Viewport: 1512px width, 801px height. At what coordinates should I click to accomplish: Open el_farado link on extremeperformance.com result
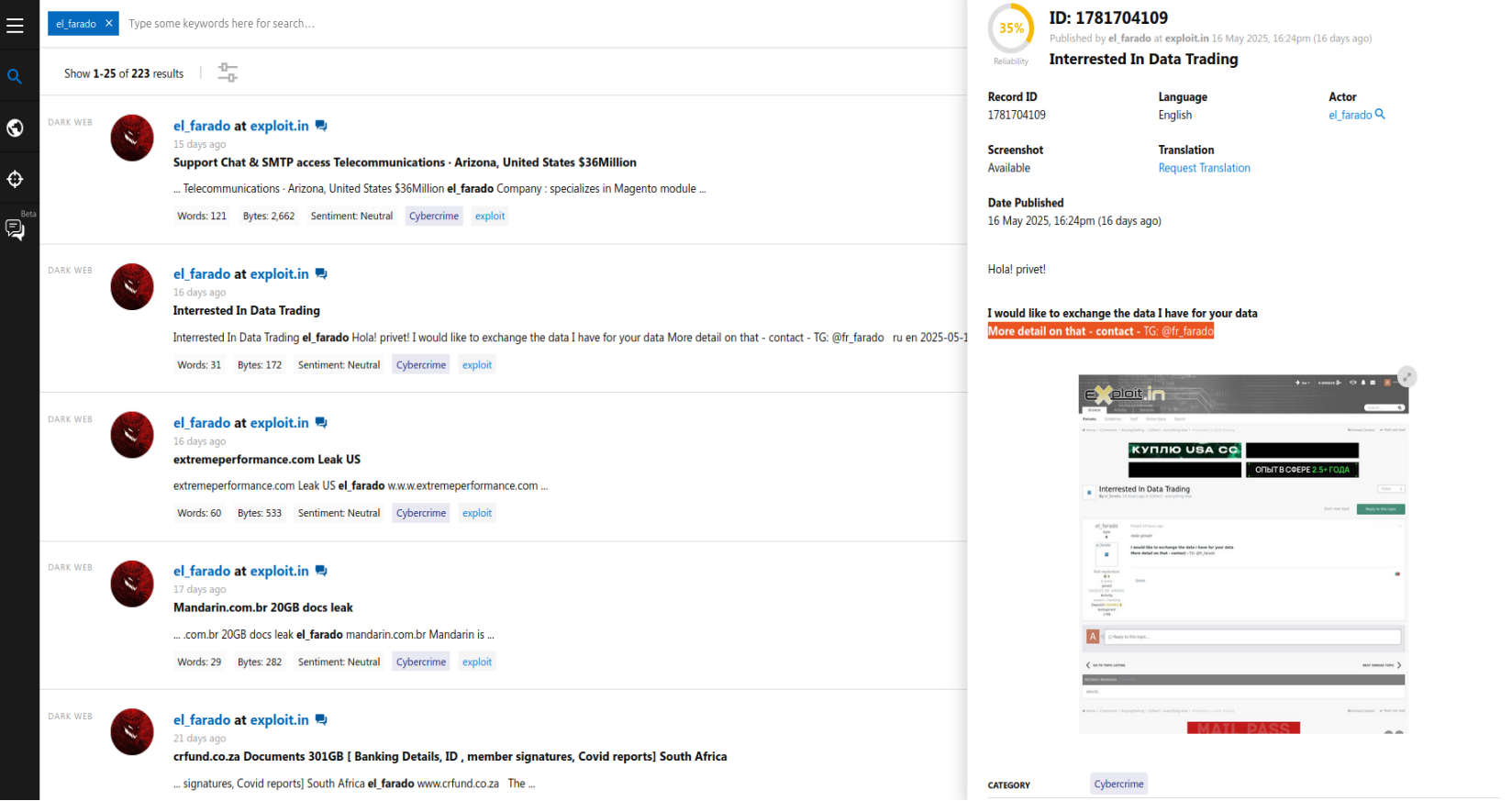tap(202, 423)
